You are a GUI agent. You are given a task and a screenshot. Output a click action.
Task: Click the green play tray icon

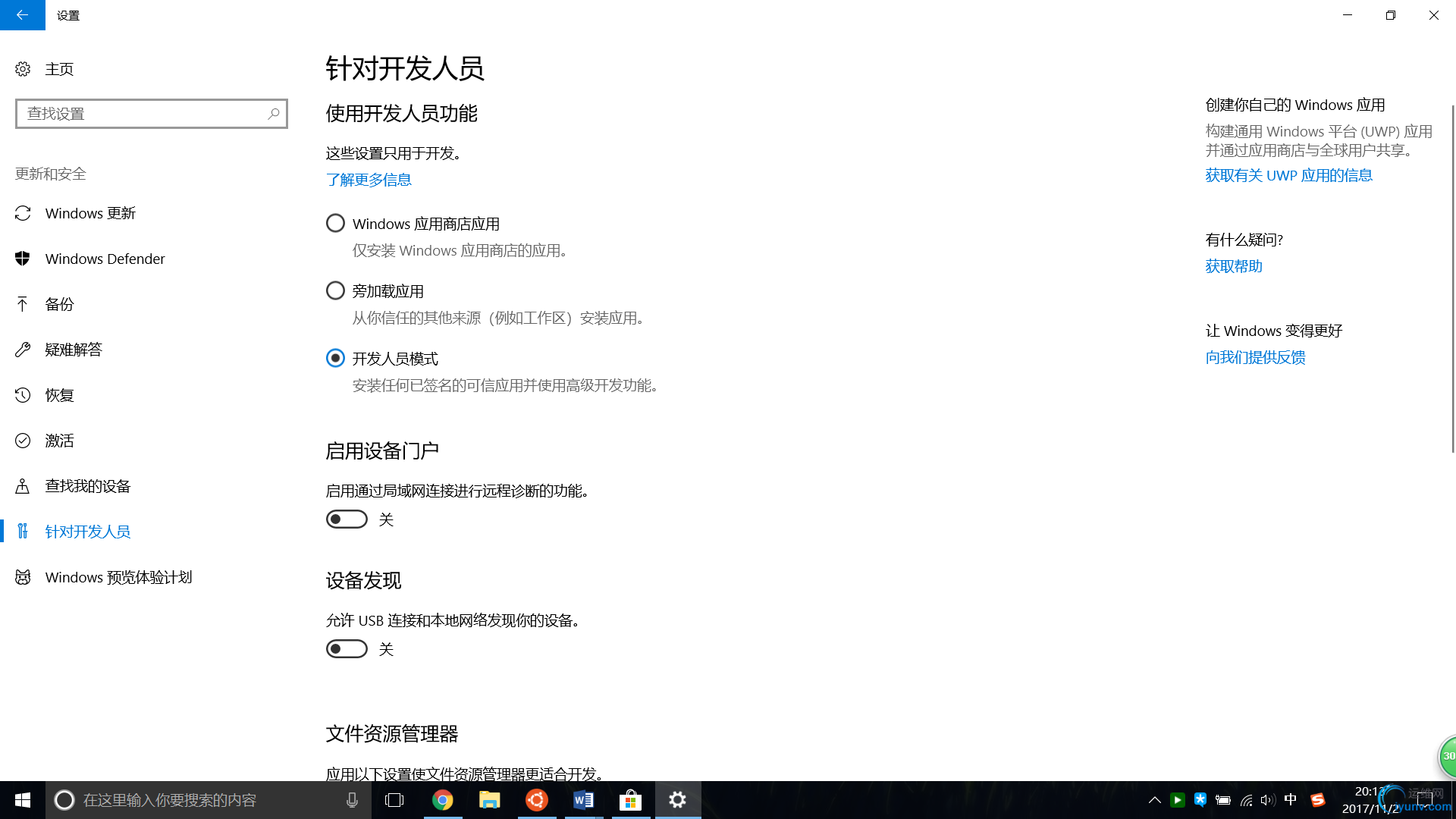pyautogui.click(x=1178, y=800)
